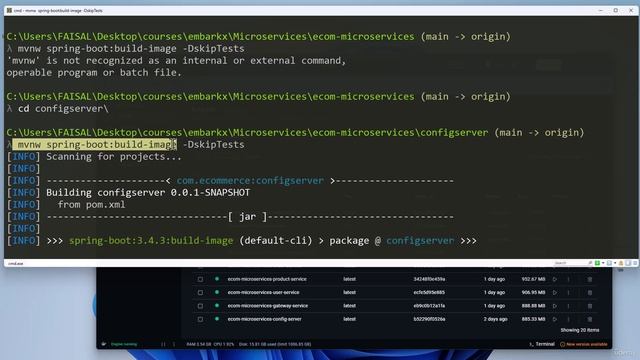640x360 pixels.
Task: Open more-actions menu for config-server row
Action: point(568,319)
